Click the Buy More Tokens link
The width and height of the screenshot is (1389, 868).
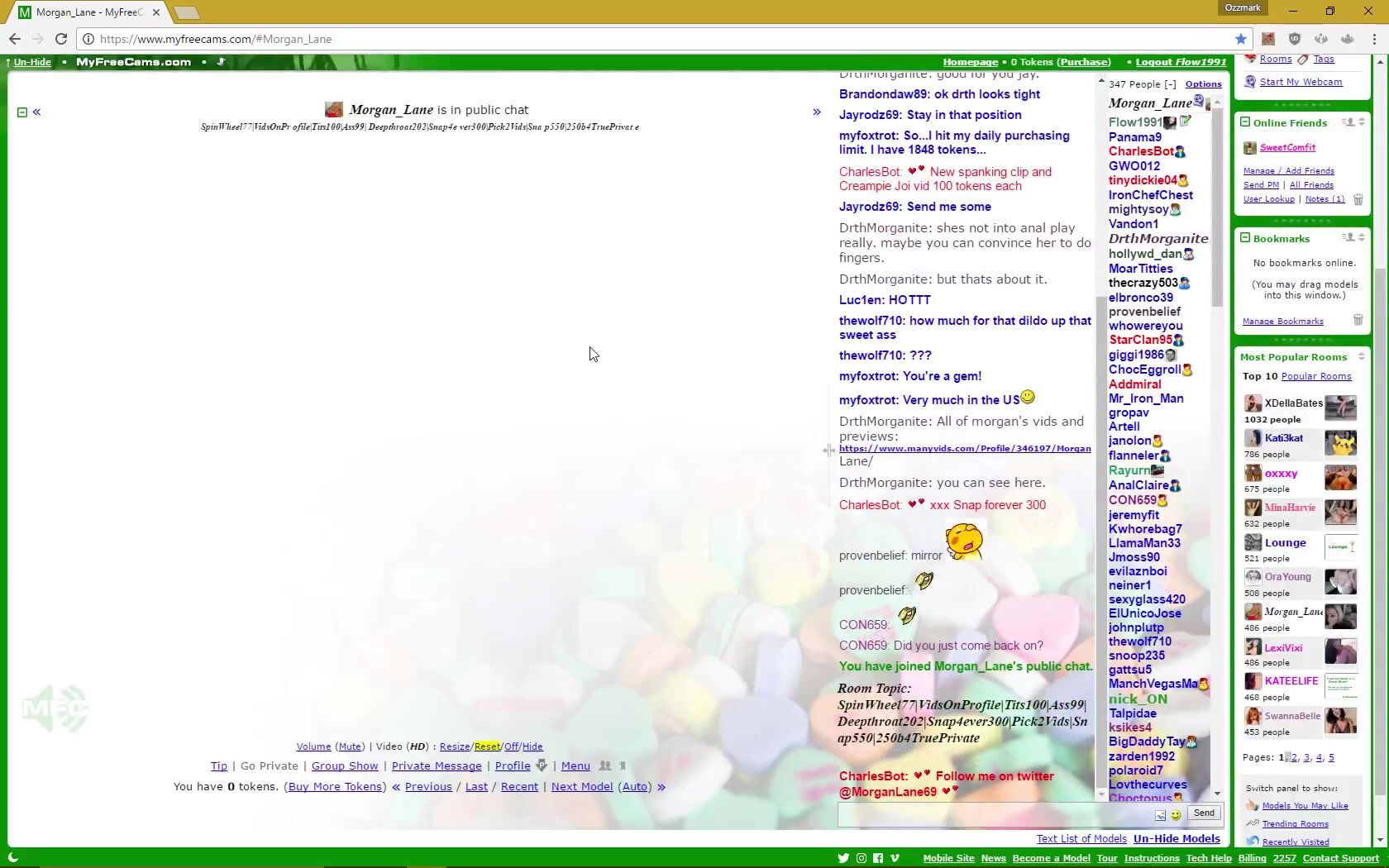(335, 787)
